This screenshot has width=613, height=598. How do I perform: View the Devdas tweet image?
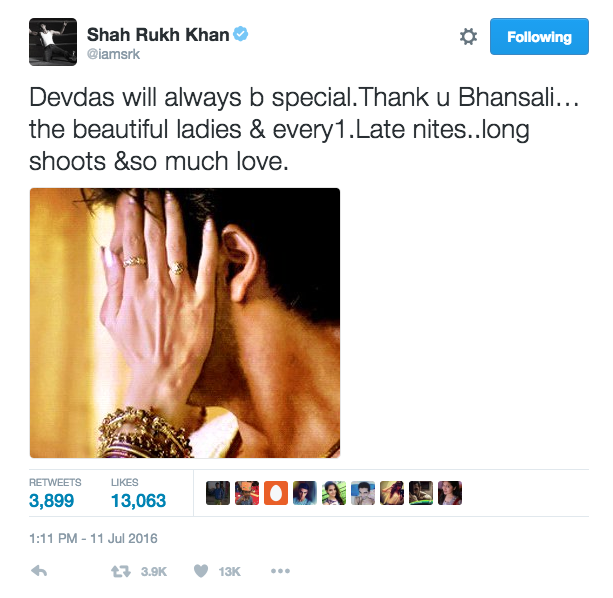[185, 323]
